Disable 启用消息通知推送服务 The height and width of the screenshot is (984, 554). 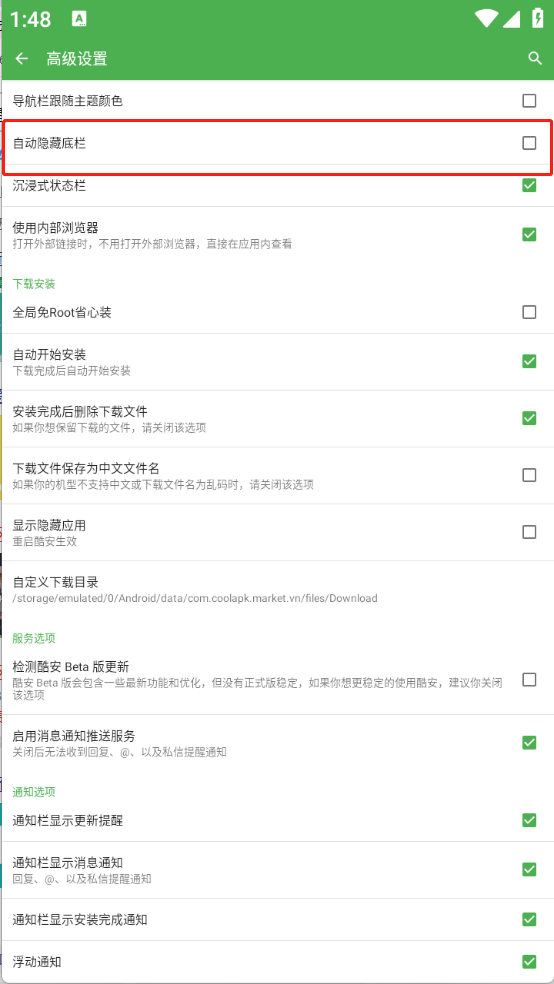[x=529, y=743]
